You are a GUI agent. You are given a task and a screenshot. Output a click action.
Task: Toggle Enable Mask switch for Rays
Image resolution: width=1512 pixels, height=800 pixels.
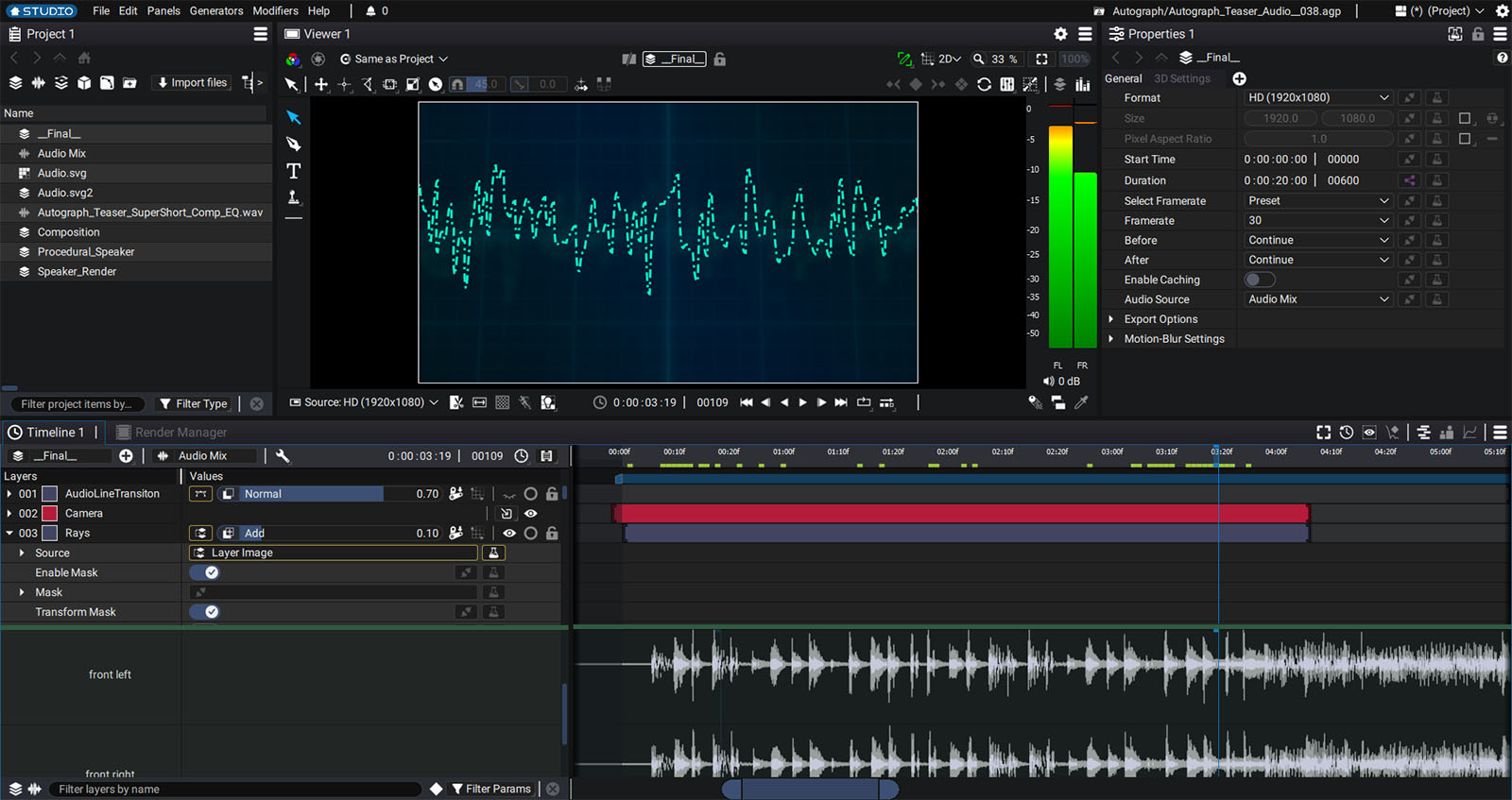point(205,572)
